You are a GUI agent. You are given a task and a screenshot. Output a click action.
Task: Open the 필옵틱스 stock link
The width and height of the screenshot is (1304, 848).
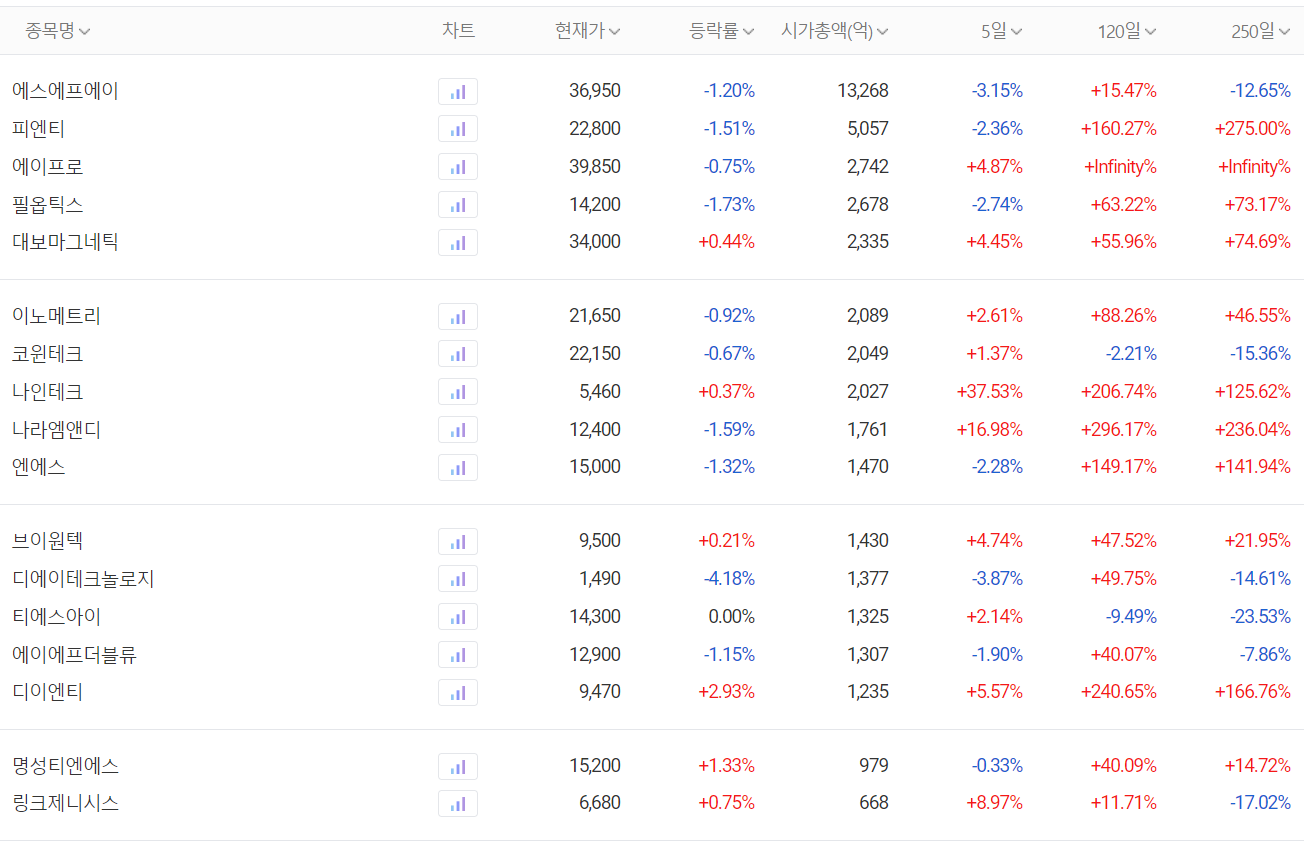click(x=48, y=205)
